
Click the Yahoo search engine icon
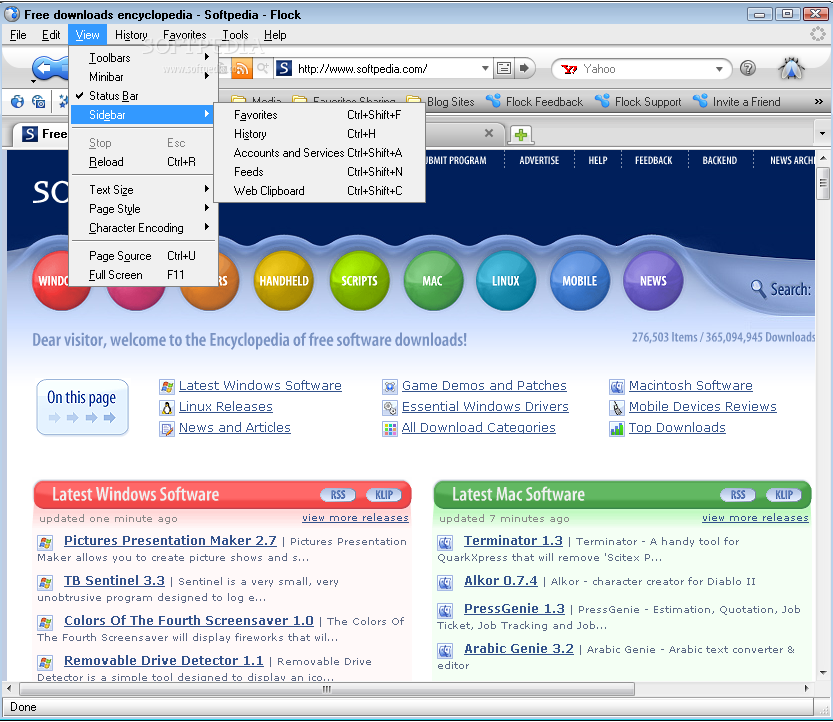pos(570,69)
